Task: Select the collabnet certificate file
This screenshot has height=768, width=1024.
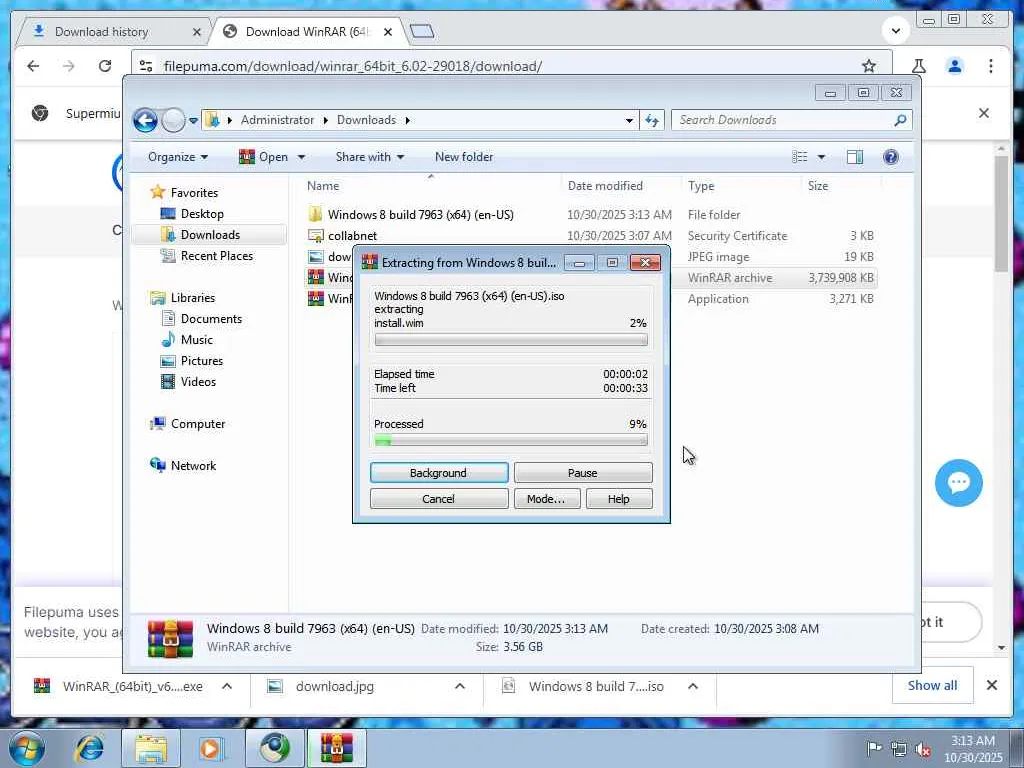Action: 352,236
